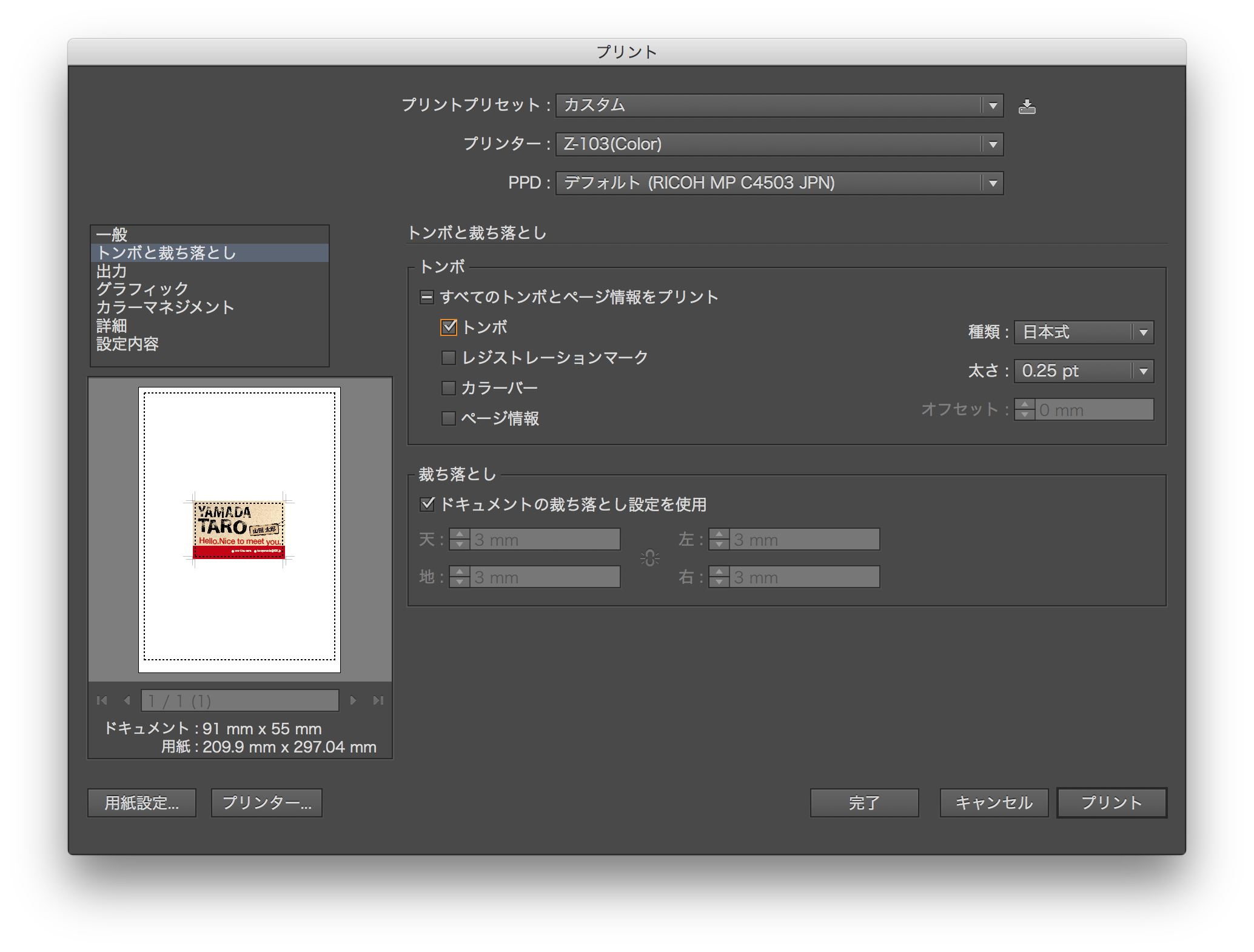Screen dimensions: 1254x952
Task: Click the save print preset icon
Action: point(1027,107)
